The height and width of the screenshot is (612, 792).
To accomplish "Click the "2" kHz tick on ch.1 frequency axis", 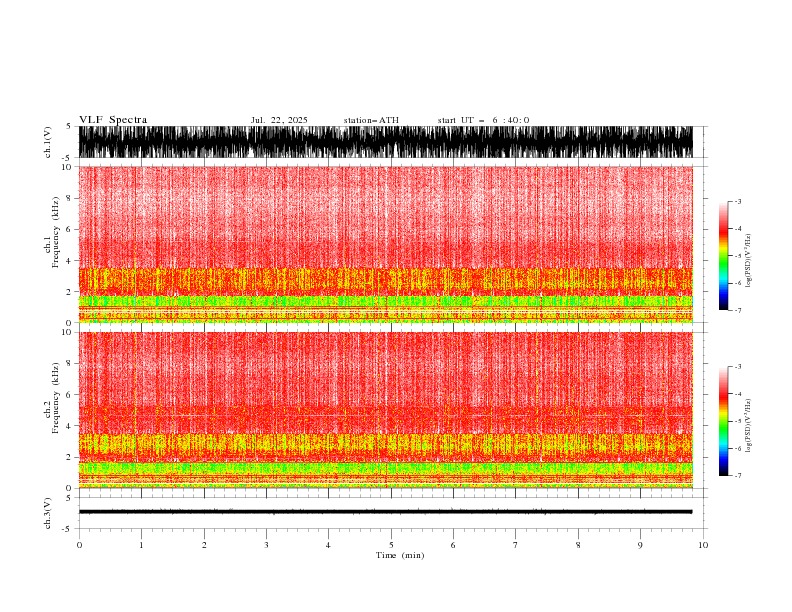I will [69, 292].
